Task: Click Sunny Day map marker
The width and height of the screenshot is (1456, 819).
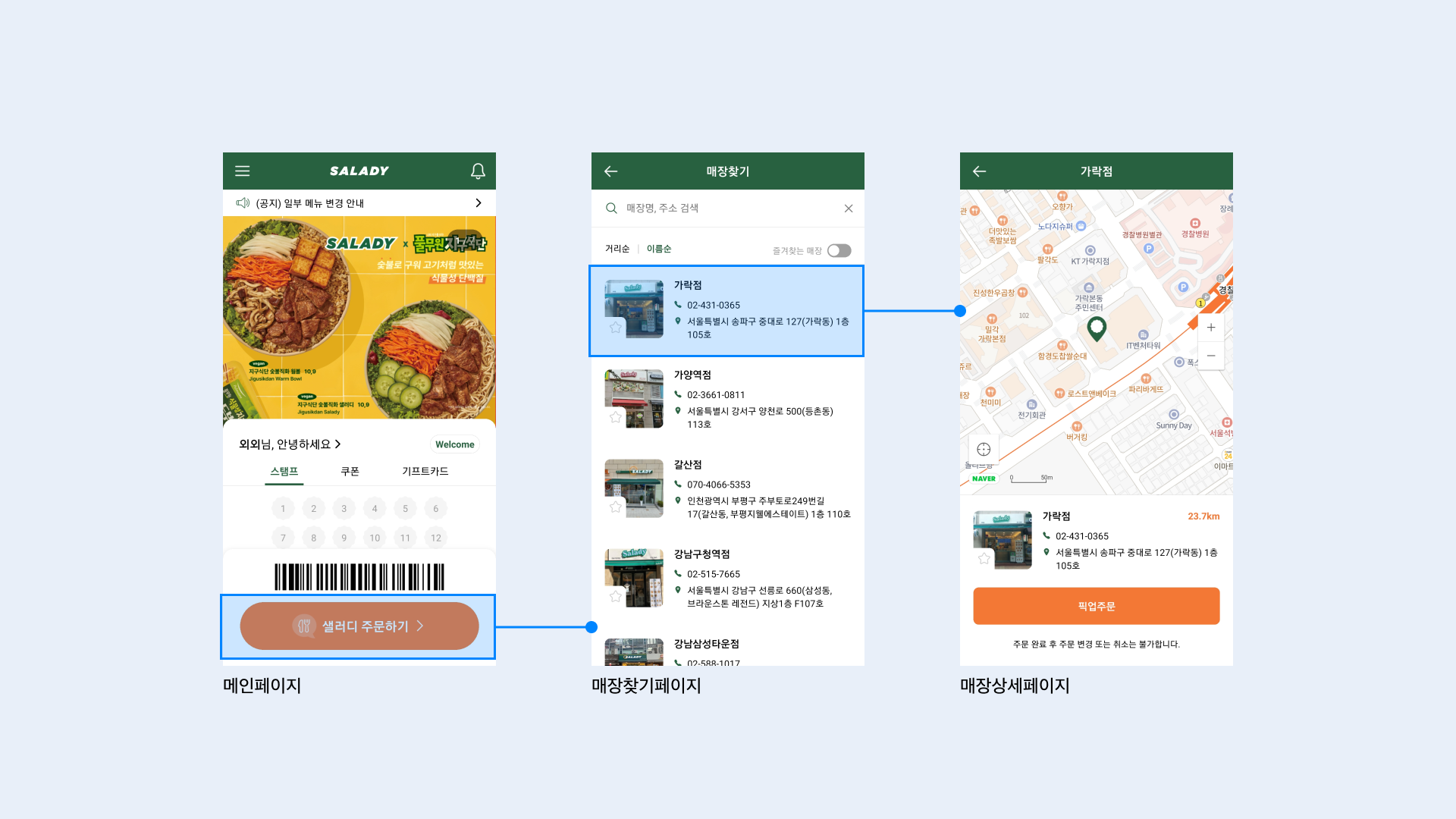Action: tap(1174, 415)
